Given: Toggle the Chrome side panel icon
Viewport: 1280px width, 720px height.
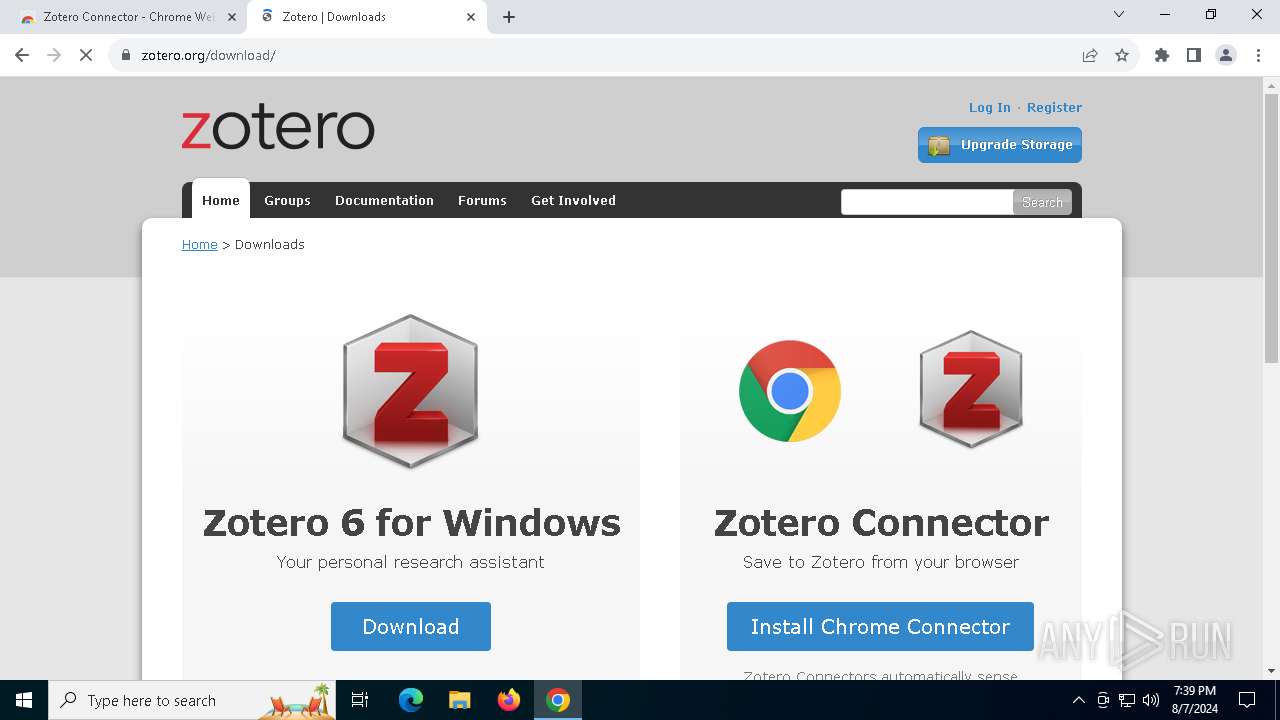Looking at the screenshot, I should coord(1194,55).
